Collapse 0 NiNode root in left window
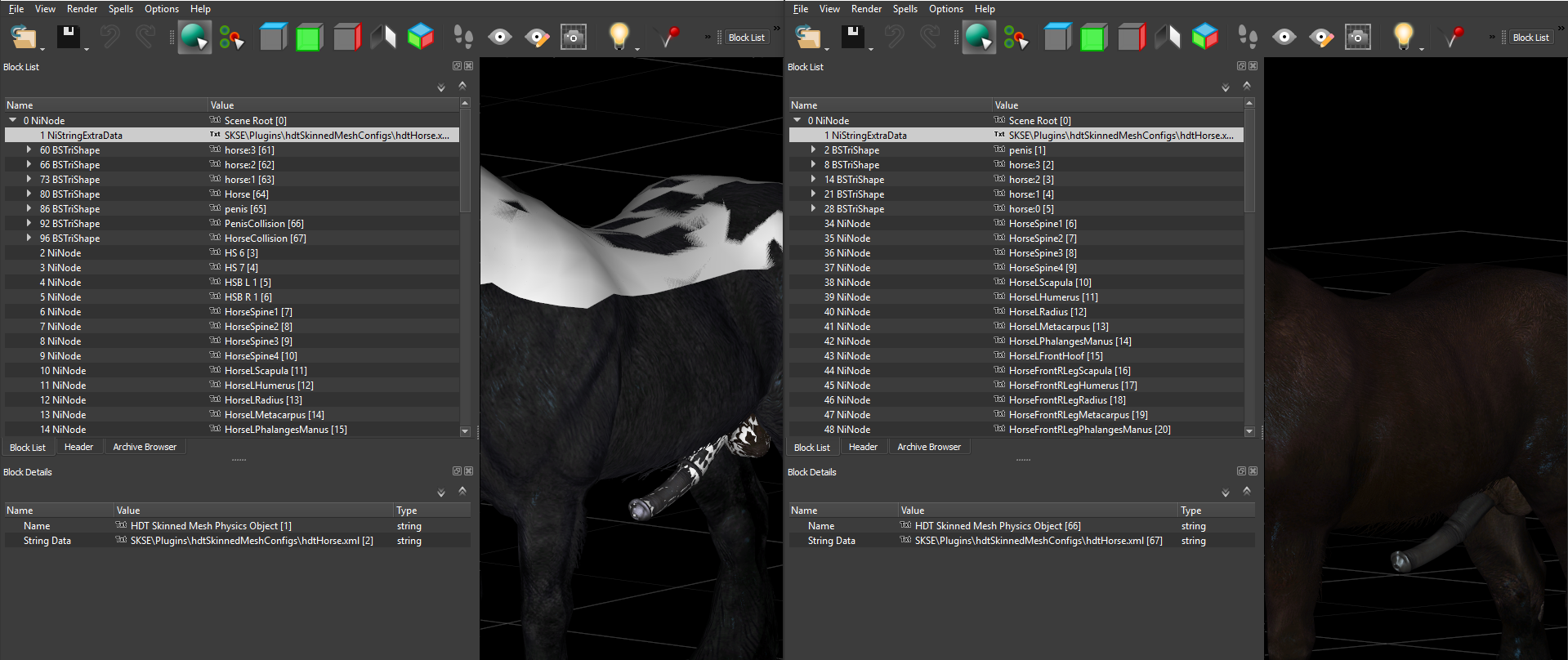Image resolution: width=1568 pixels, height=660 pixels. pyautogui.click(x=13, y=120)
